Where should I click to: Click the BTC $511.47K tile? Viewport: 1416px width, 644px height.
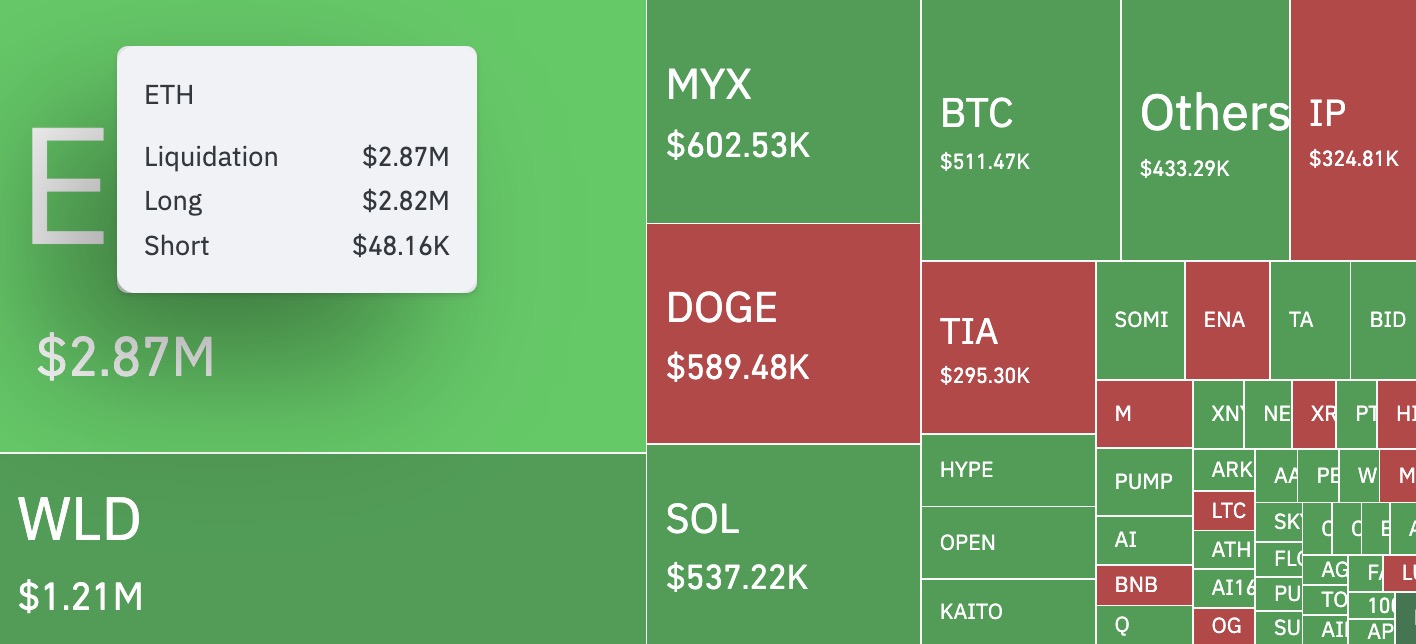(x=1020, y=130)
